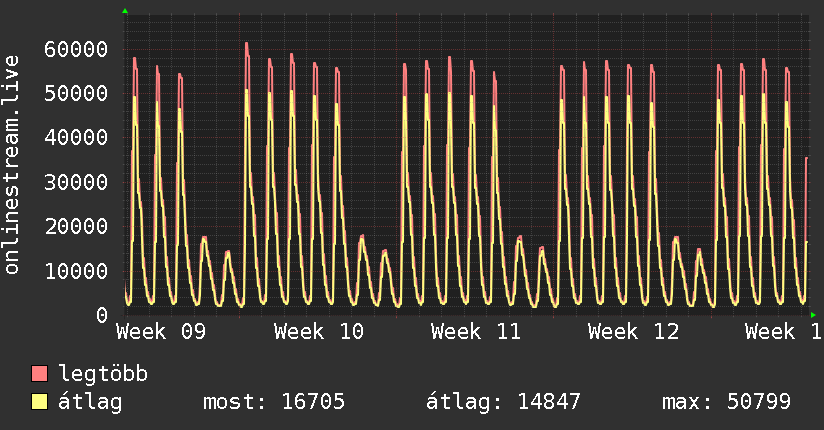Image resolution: width=824 pixels, height=430 pixels.
Task: Click the Week 12 axis label
Action: coord(633,332)
